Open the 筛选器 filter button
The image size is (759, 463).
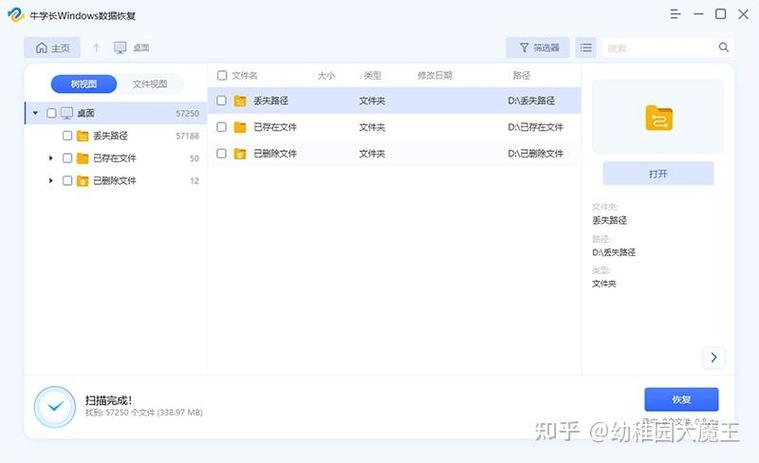[x=538, y=47]
